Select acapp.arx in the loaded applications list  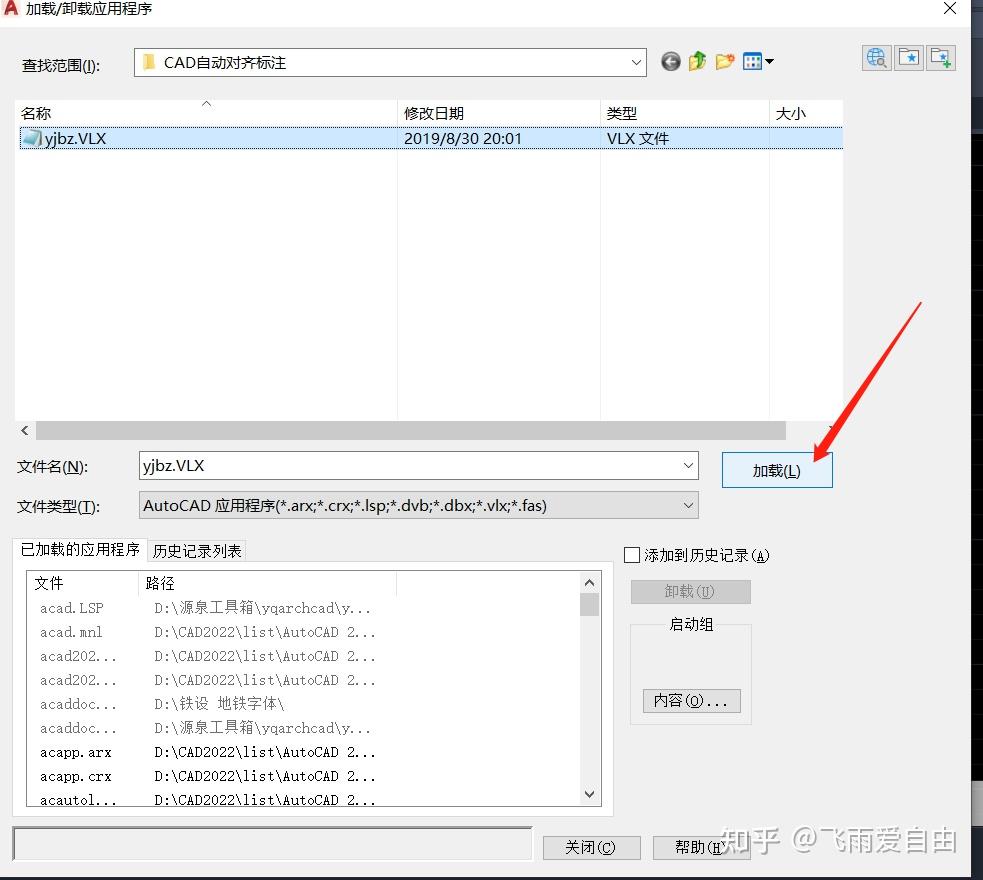point(75,752)
